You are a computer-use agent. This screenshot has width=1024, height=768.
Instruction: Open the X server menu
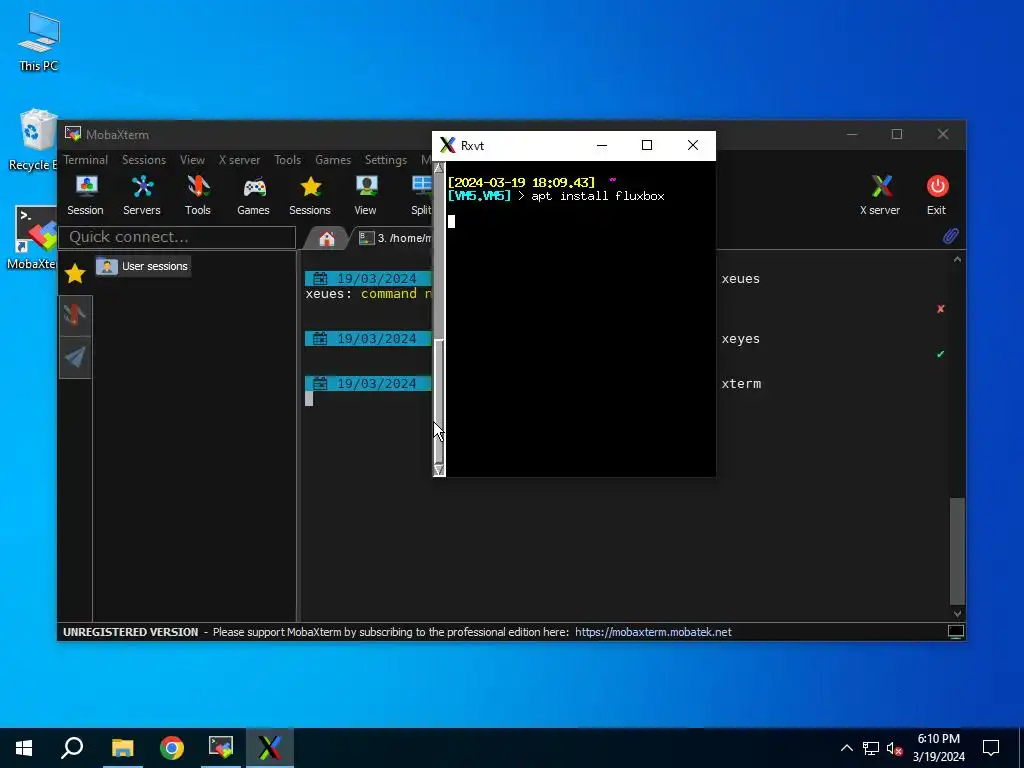tap(239, 160)
